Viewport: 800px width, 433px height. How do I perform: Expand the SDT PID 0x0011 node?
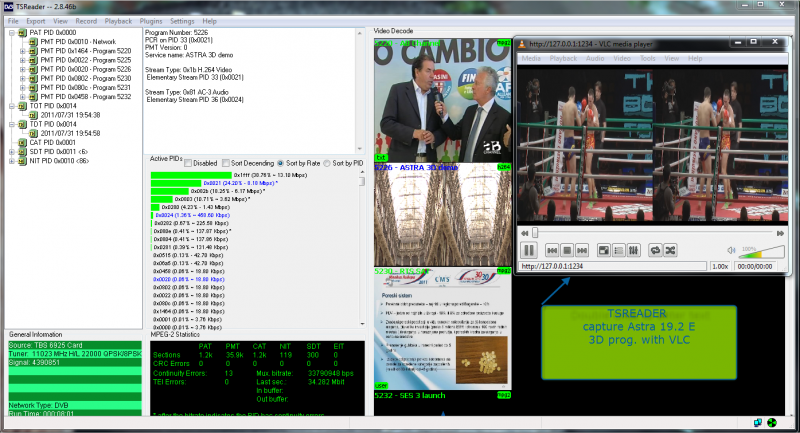click(x=12, y=152)
